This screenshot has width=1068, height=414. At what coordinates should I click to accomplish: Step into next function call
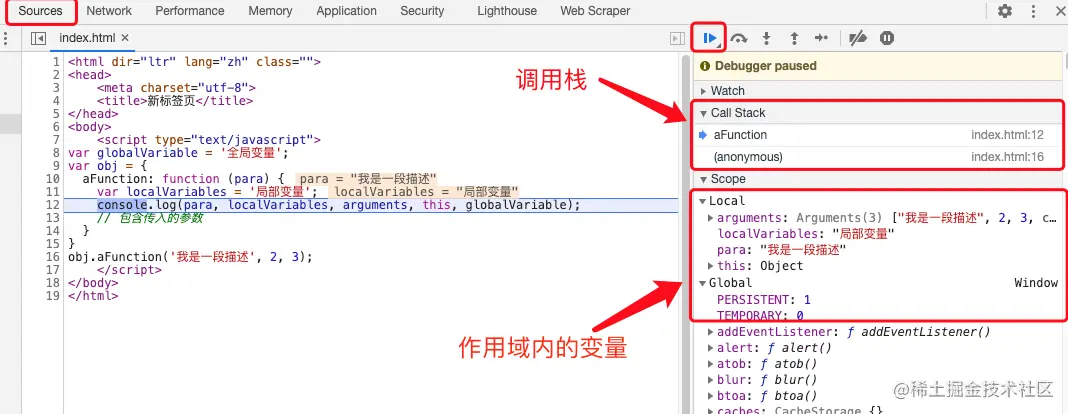(766, 38)
